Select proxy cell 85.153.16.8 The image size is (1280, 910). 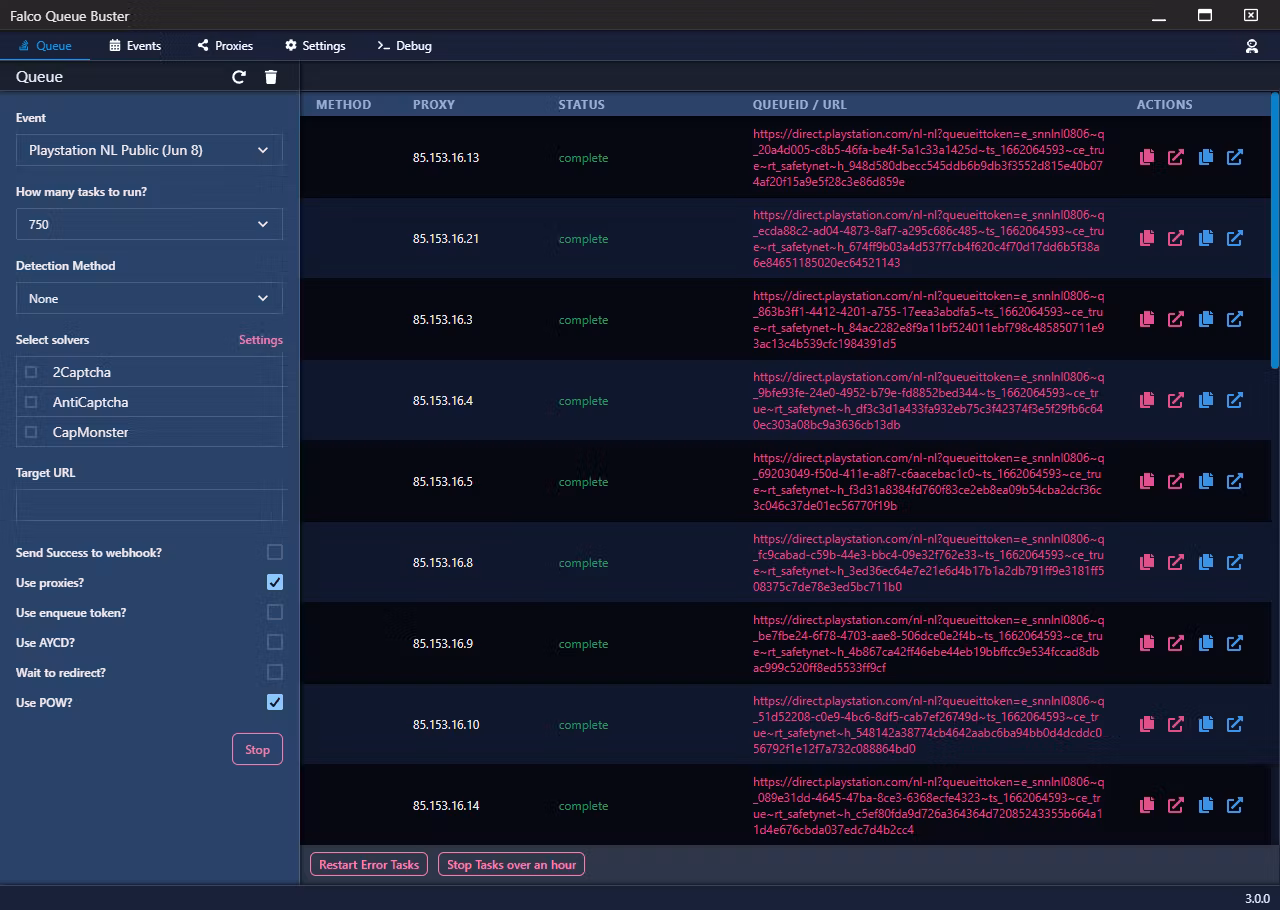[x=443, y=563]
